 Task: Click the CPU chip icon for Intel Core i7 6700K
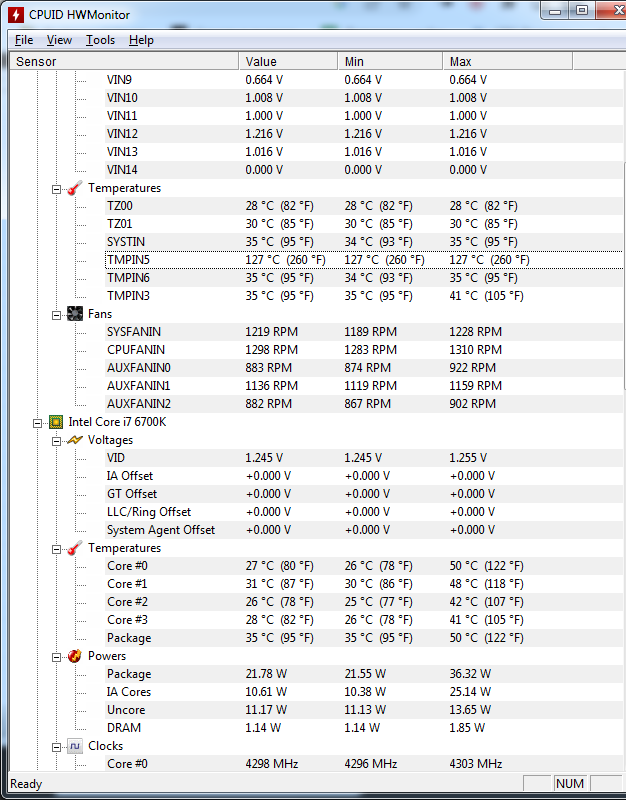point(56,422)
